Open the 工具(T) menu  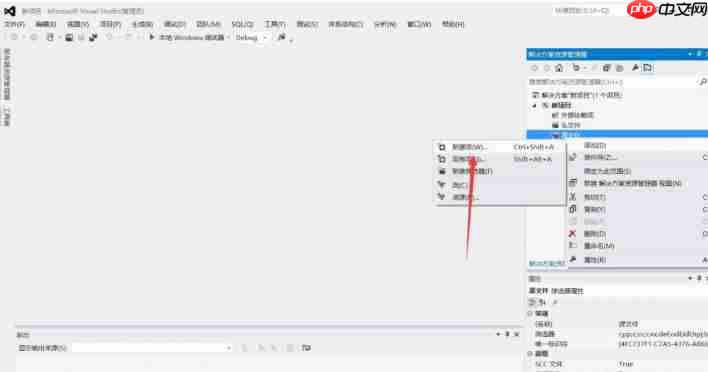[x=275, y=24]
